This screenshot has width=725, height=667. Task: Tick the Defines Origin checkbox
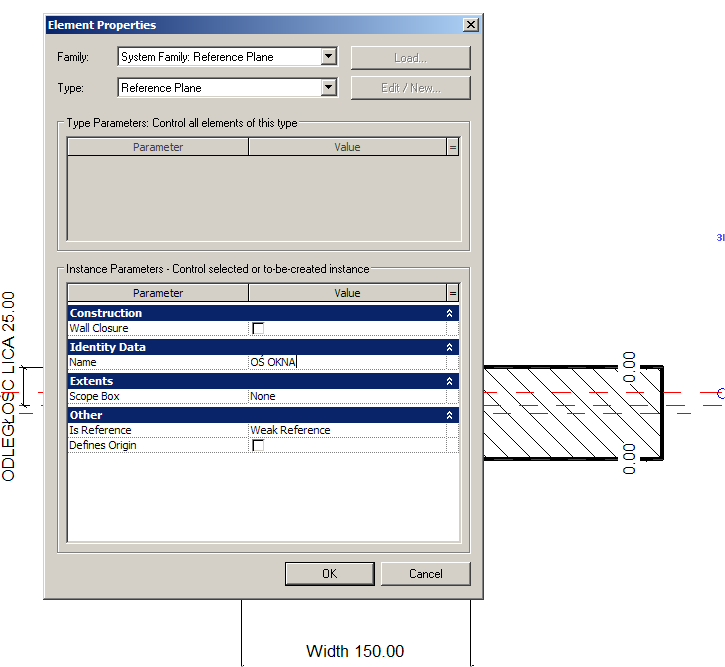pos(258,445)
